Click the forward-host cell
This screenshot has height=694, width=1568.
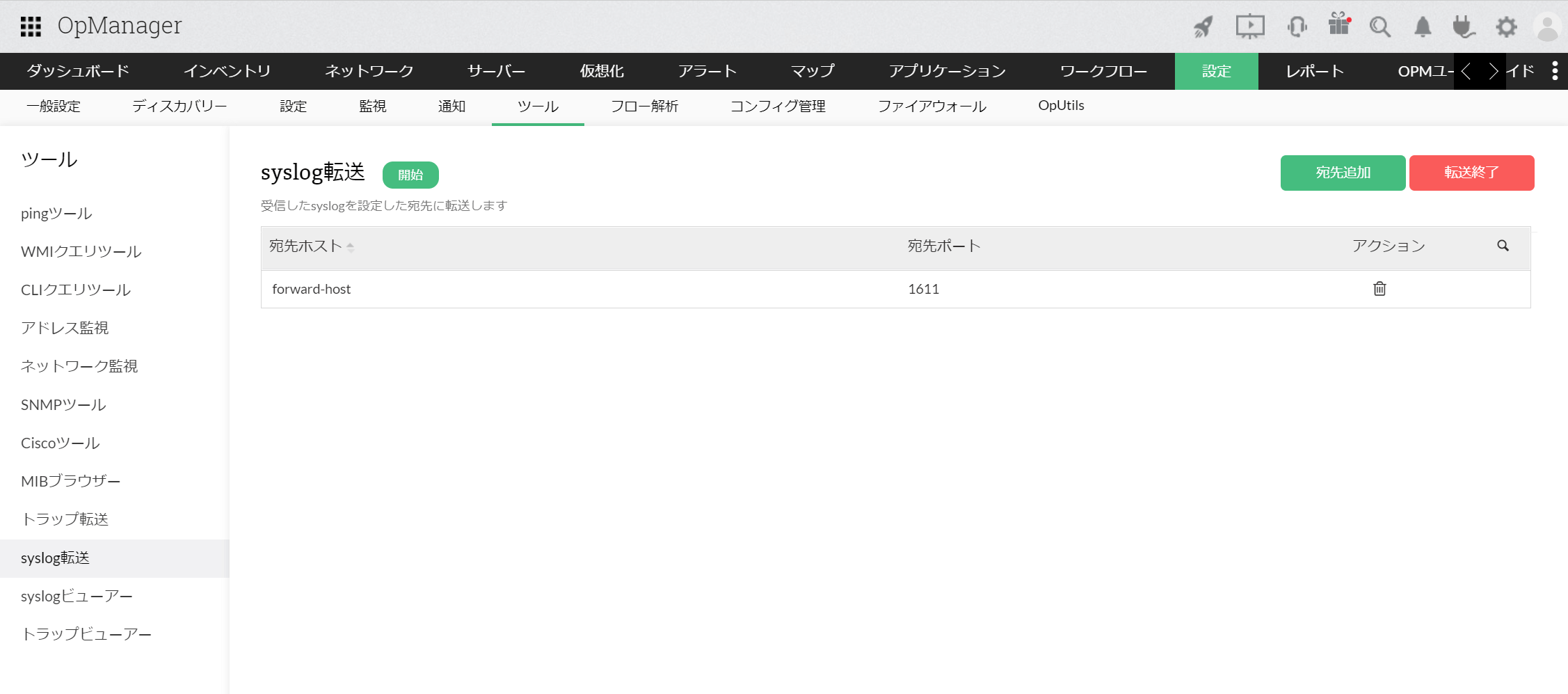click(x=312, y=289)
